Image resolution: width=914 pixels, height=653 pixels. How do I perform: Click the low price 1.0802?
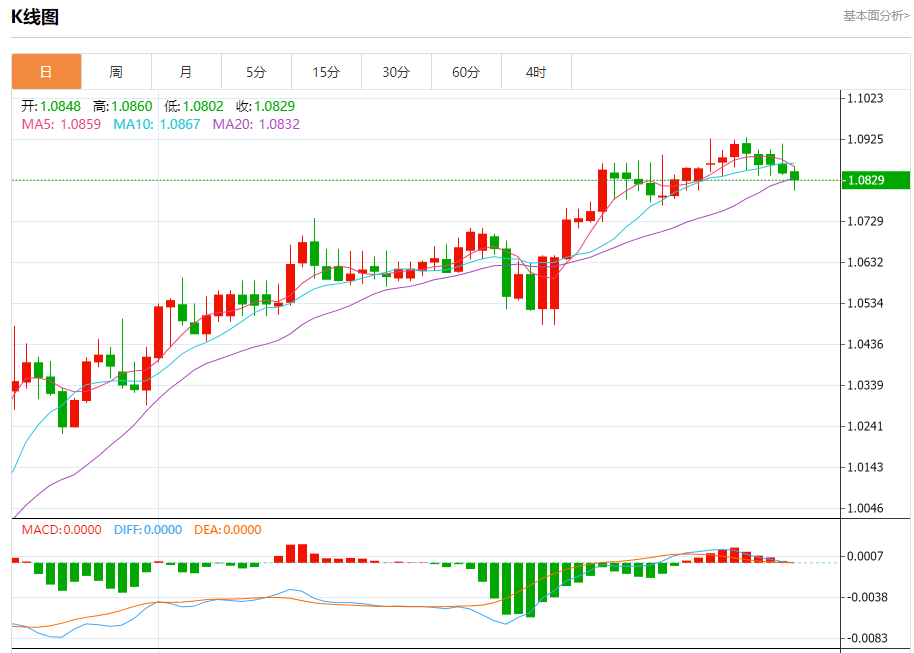tap(203, 106)
